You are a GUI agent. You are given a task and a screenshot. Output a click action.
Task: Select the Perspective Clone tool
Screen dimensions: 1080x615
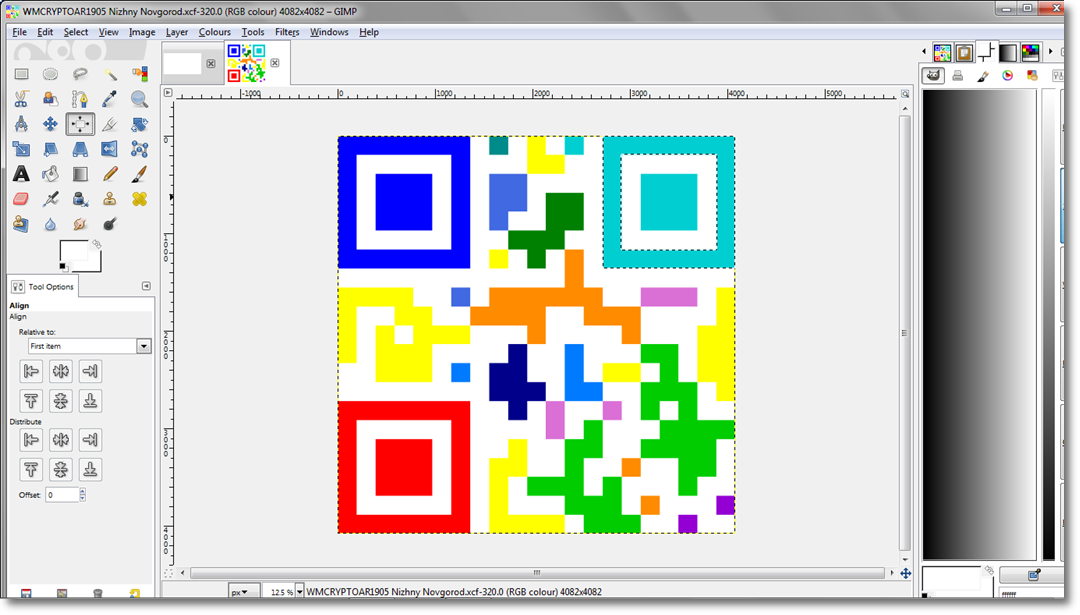[x=21, y=225]
